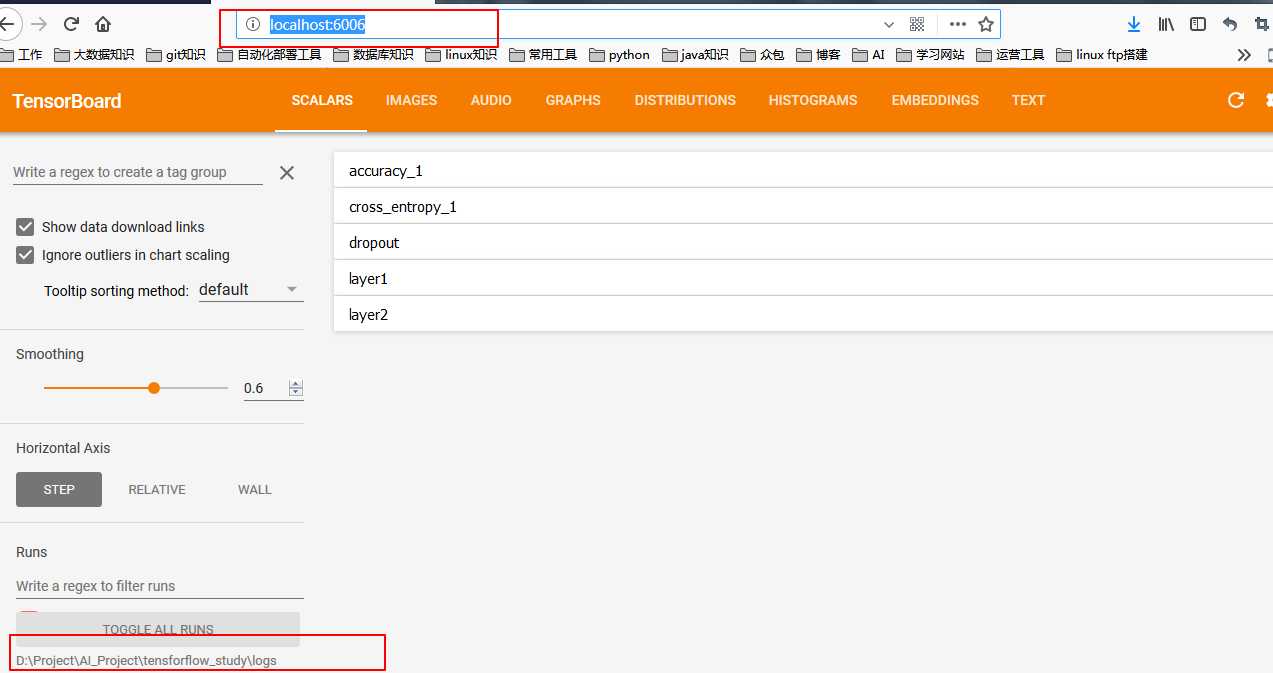Screen dimensions: 1273x673
Task: Switch to the GRAPHS tab
Action: [573, 100]
